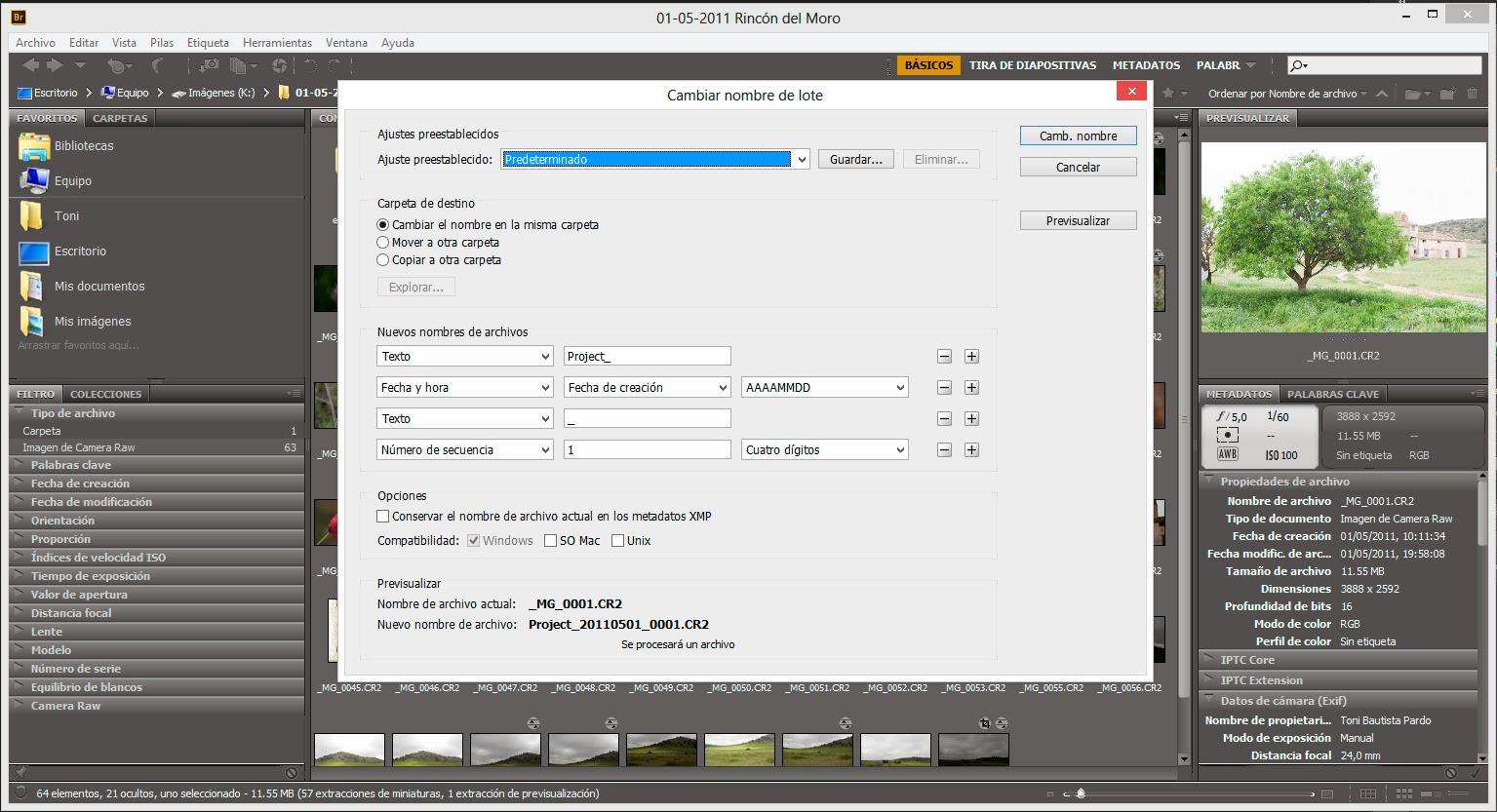Select 'Mover a otra carpeta' radio option
1497x812 pixels.
click(x=383, y=243)
